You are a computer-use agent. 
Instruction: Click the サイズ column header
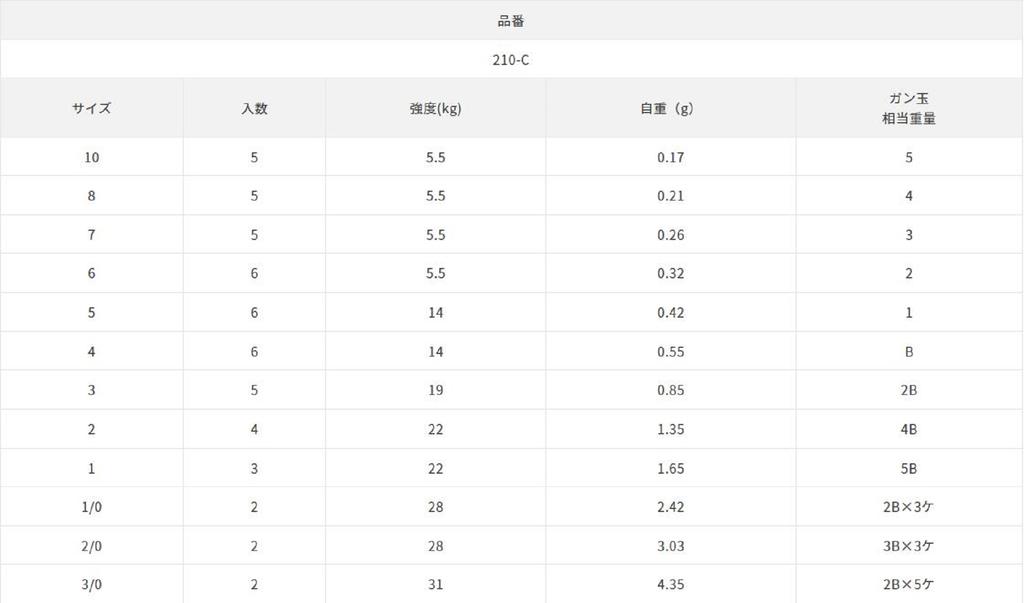coord(91,109)
